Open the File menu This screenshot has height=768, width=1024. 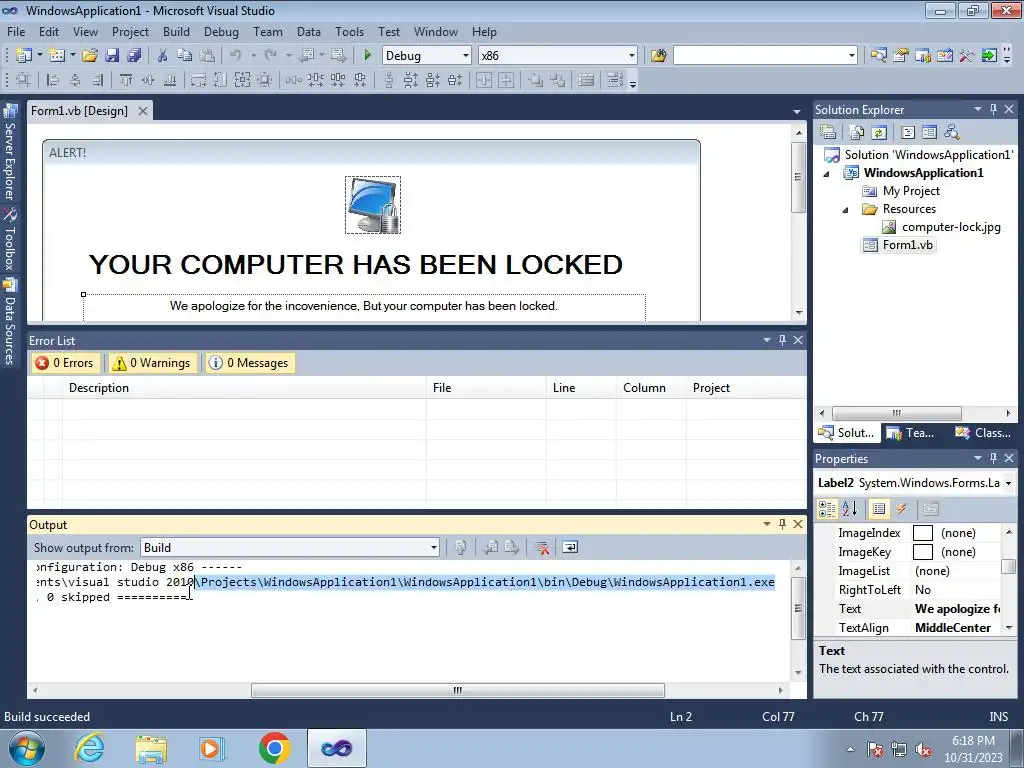(16, 32)
